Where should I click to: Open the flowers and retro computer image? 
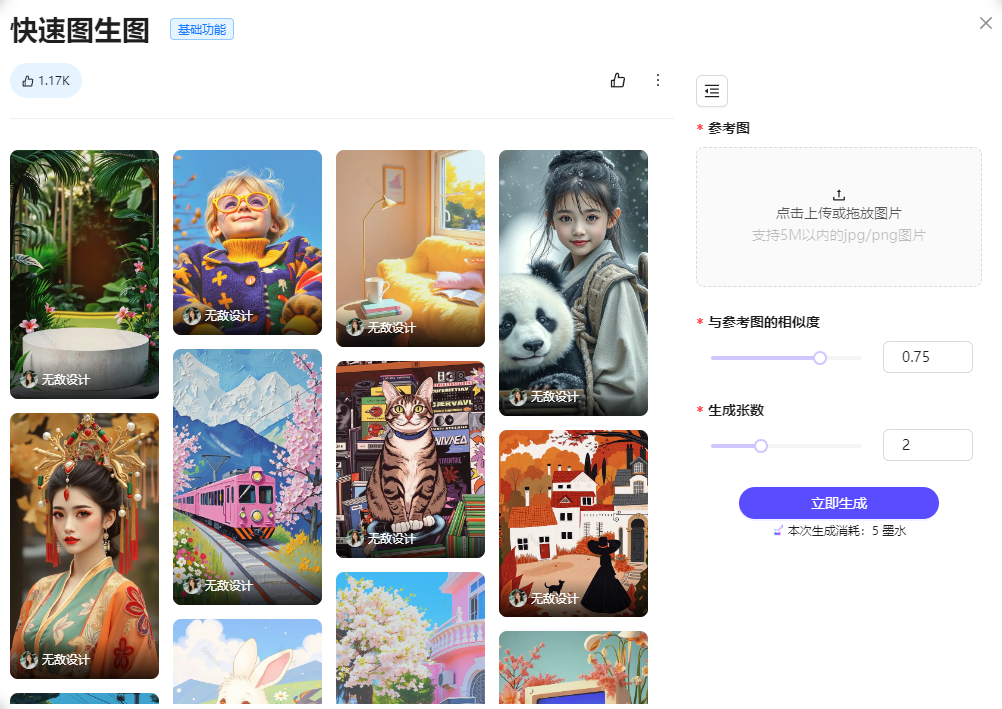573,667
